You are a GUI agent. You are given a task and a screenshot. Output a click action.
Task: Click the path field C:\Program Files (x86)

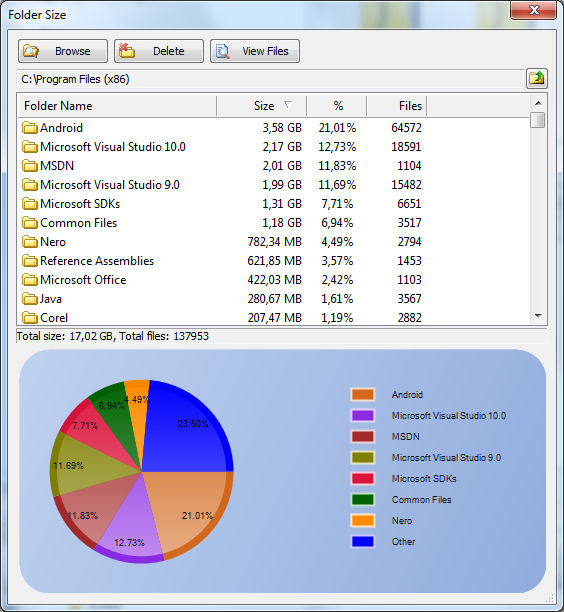coord(270,79)
